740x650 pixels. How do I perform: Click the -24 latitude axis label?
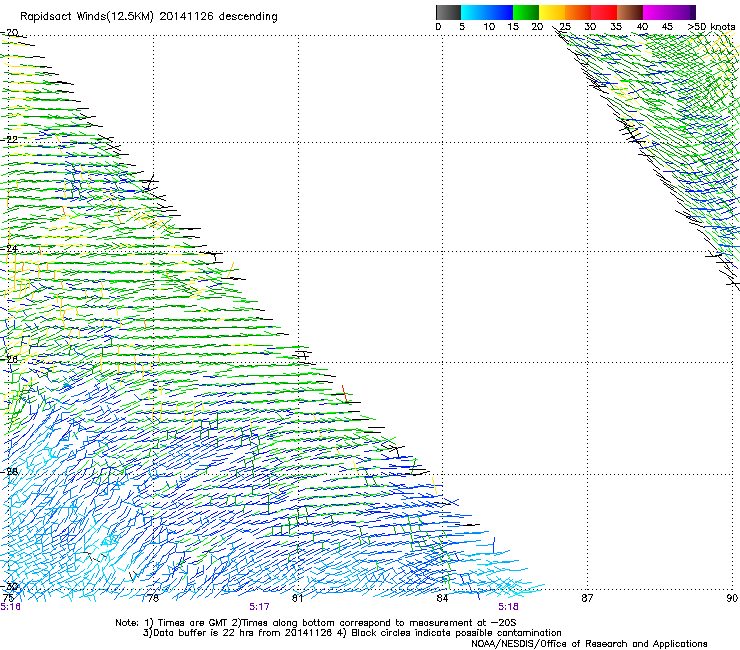tap(9, 248)
